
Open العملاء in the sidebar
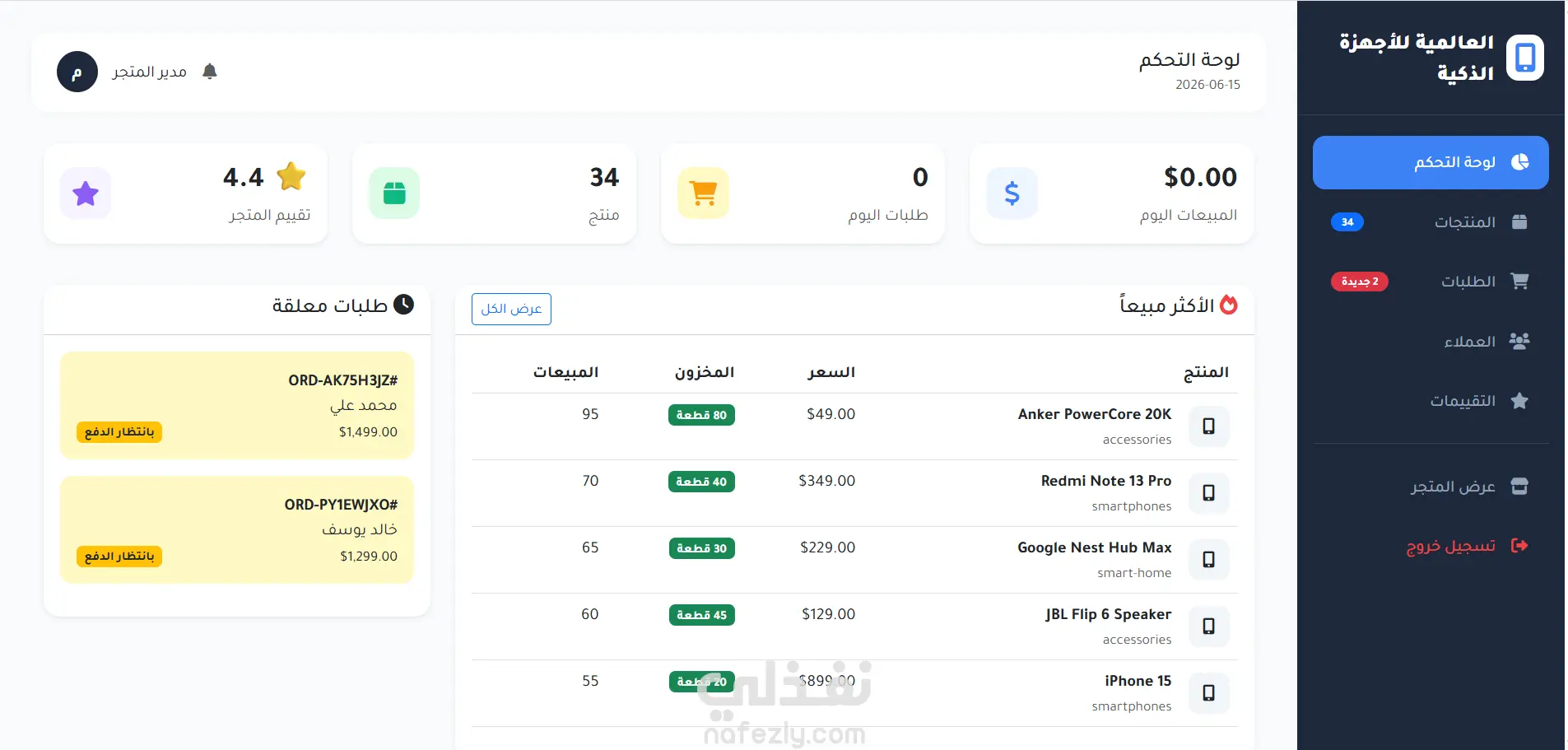click(x=1431, y=342)
